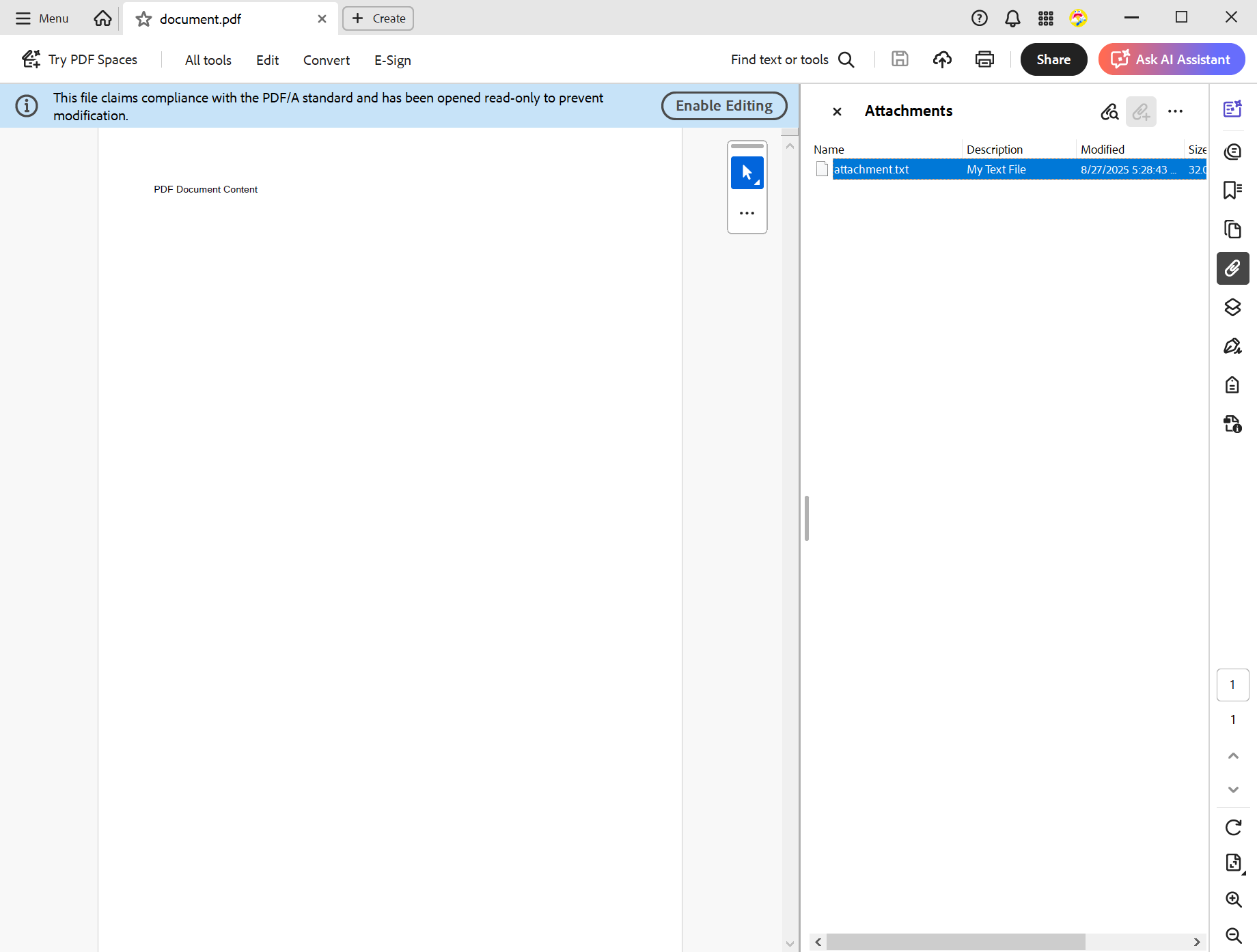Open the Layers panel icon
The width and height of the screenshot is (1257, 952).
click(1232, 307)
